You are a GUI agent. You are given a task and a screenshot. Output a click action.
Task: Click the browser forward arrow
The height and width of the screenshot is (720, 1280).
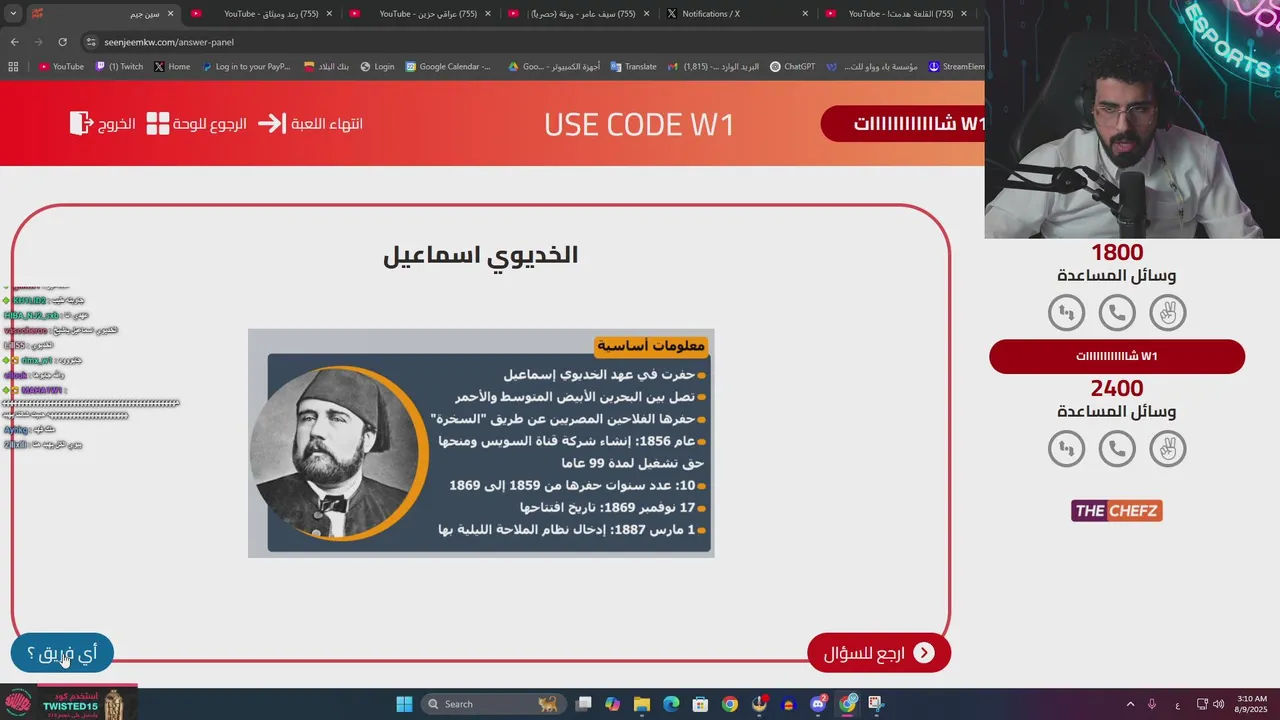click(x=38, y=42)
